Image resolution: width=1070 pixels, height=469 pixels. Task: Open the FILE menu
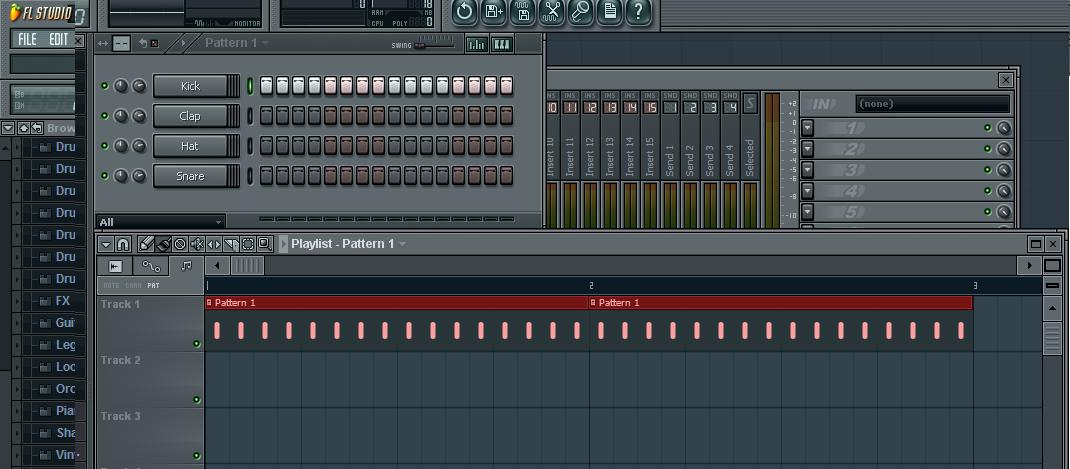click(27, 39)
